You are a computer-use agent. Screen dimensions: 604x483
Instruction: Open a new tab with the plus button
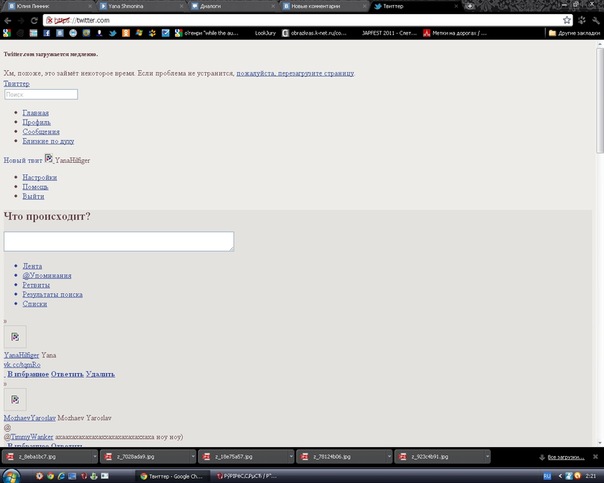469,6
